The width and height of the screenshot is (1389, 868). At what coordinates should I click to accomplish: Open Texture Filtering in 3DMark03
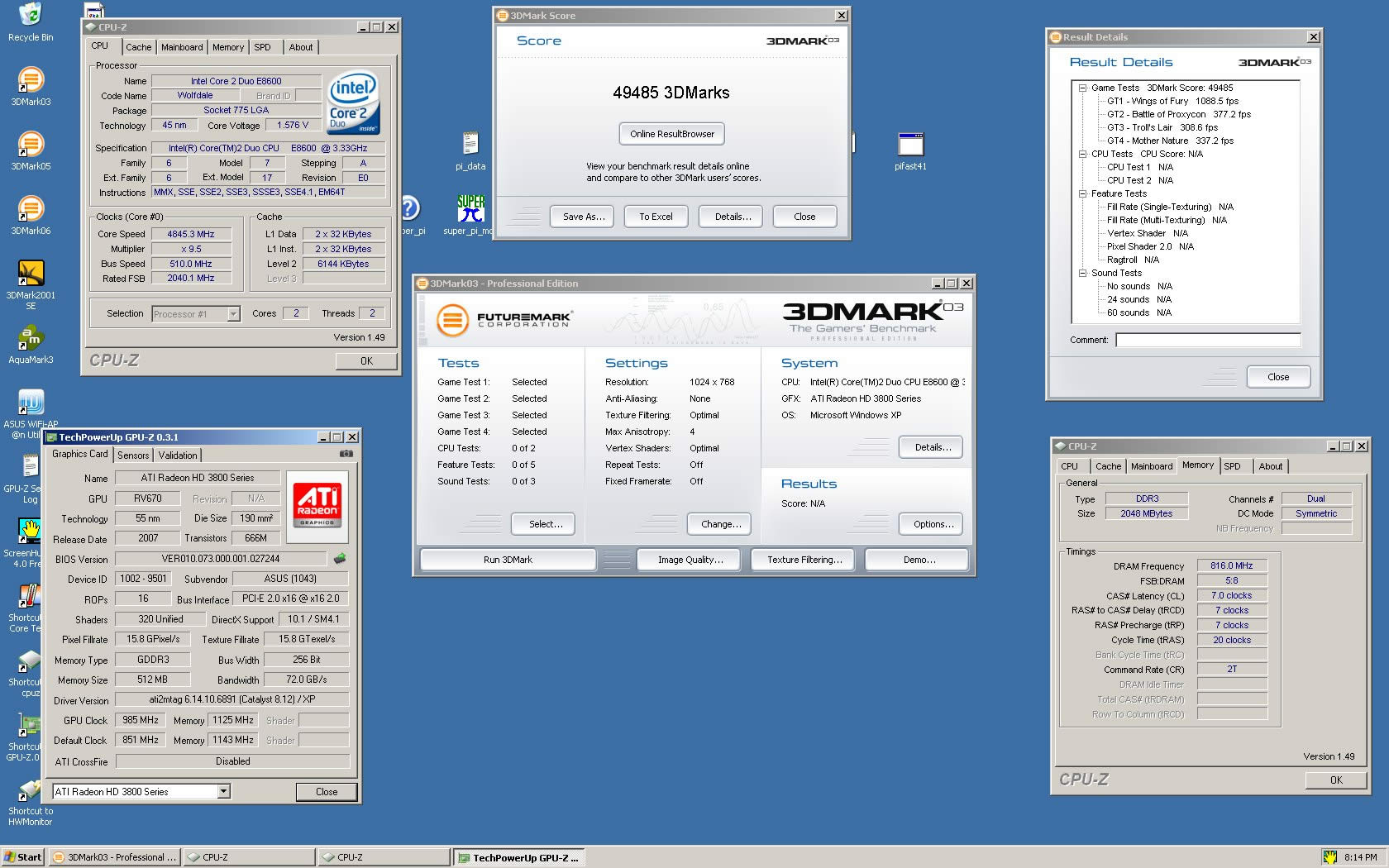point(804,560)
